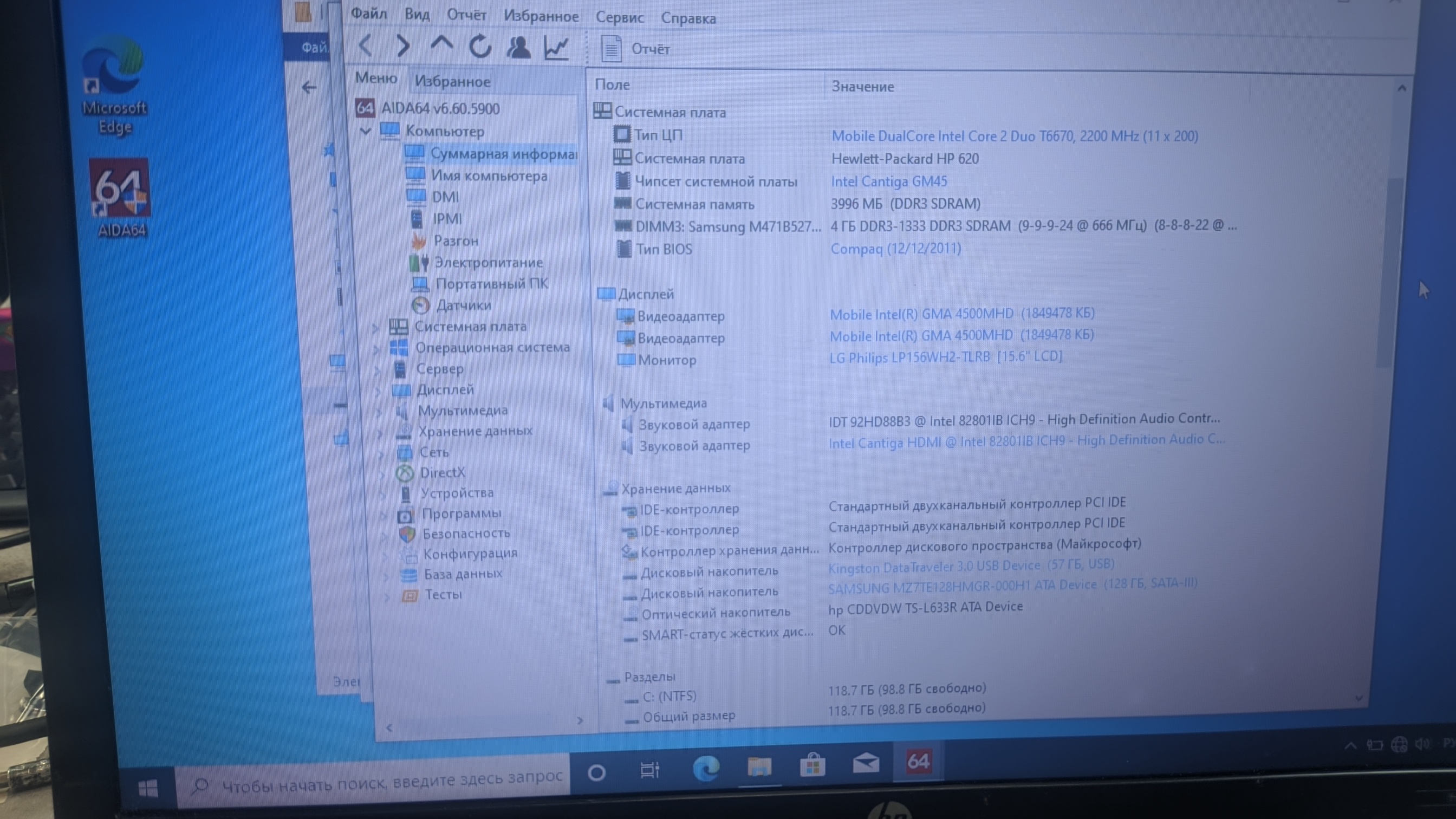The image size is (1456, 819).
Task: Click the Программы tree icon
Action: pyautogui.click(x=405, y=516)
